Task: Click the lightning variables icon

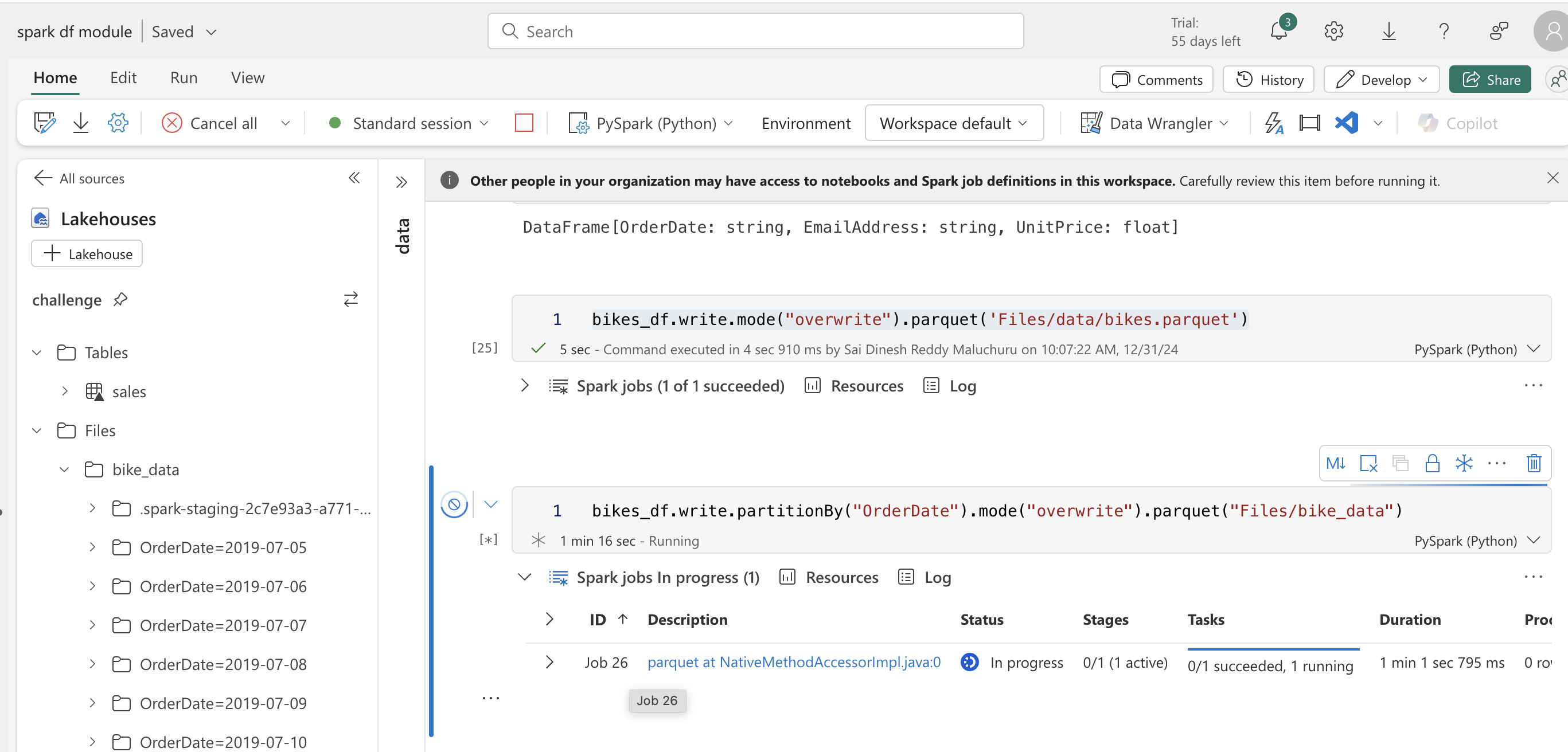Action: click(1274, 123)
